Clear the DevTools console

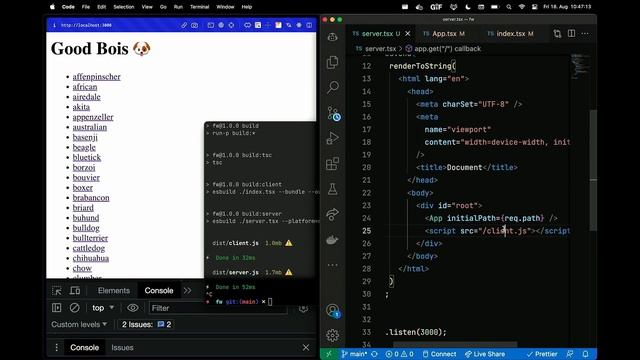74,308
